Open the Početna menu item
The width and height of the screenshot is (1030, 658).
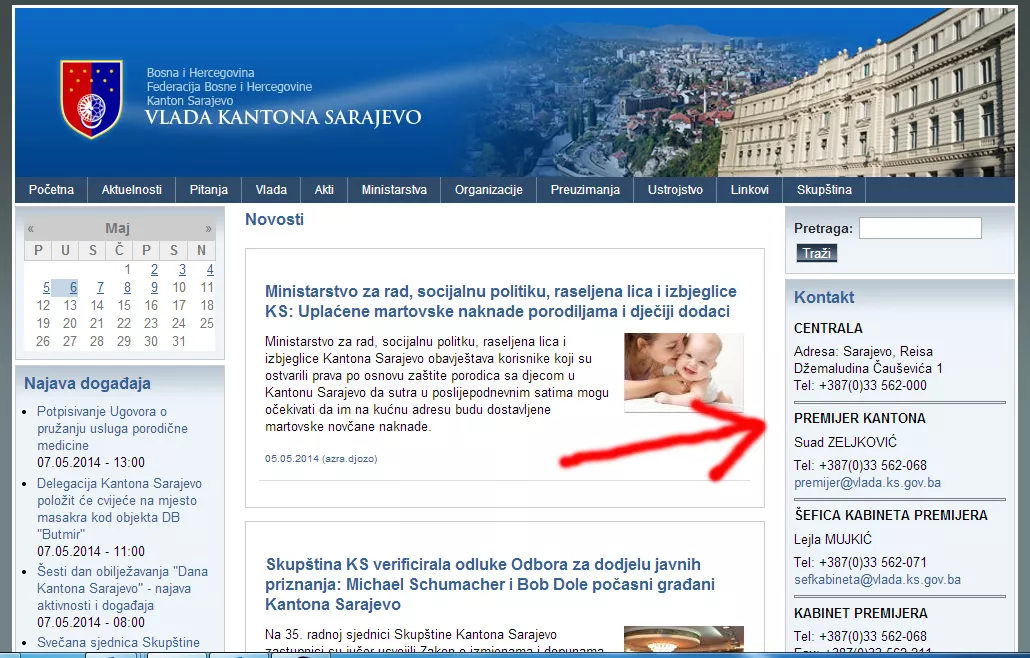point(51,190)
